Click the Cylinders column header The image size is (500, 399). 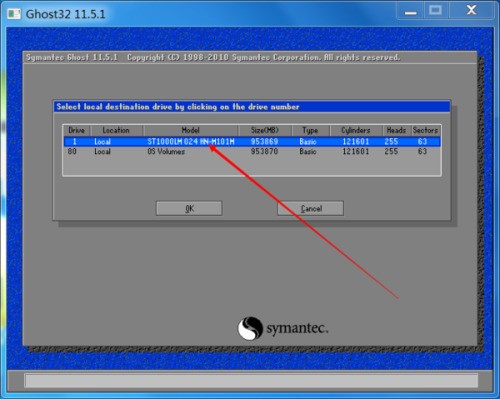[356, 130]
